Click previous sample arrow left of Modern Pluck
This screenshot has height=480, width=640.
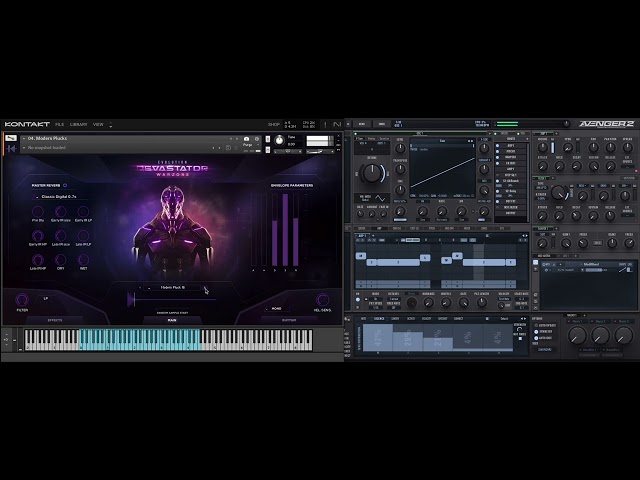(x=140, y=287)
